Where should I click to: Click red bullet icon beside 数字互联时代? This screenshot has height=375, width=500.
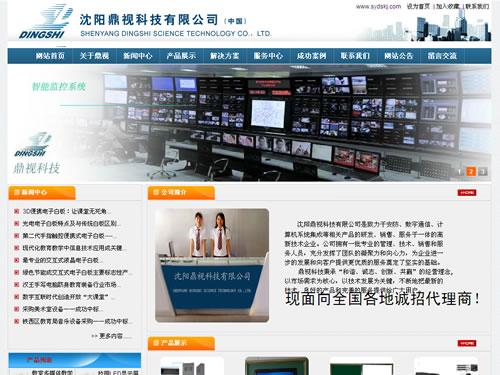pos(16,297)
